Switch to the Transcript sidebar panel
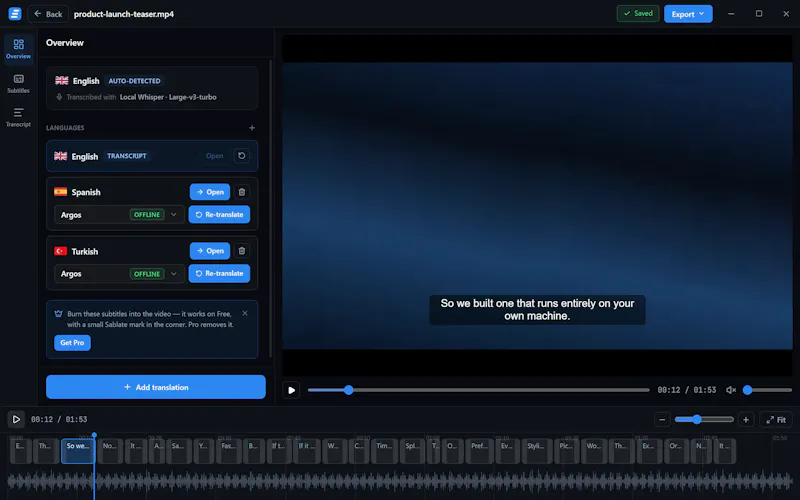800x500 pixels. point(18,117)
